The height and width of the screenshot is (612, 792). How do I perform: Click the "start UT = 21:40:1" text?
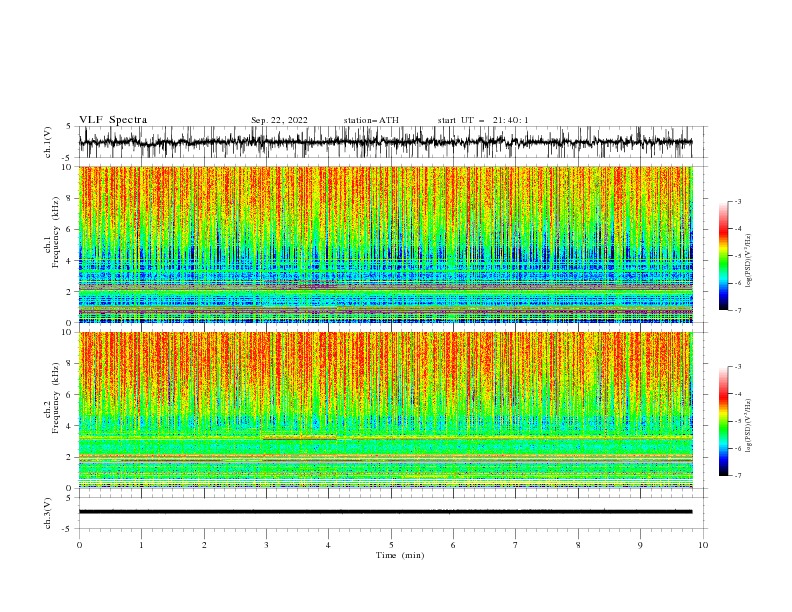pyautogui.click(x=483, y=120)
